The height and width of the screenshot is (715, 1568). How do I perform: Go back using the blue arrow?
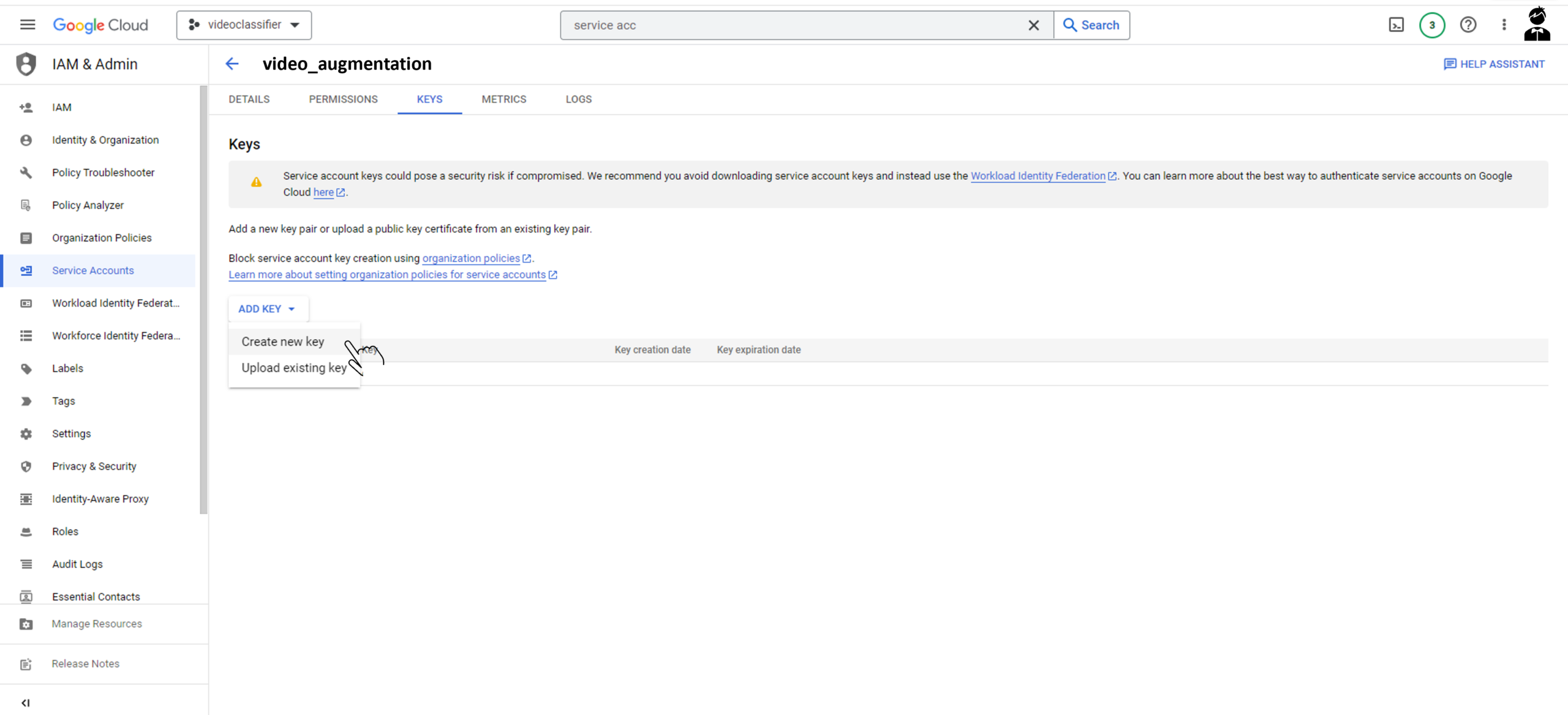pyautogui.click(x=232, y=64)
